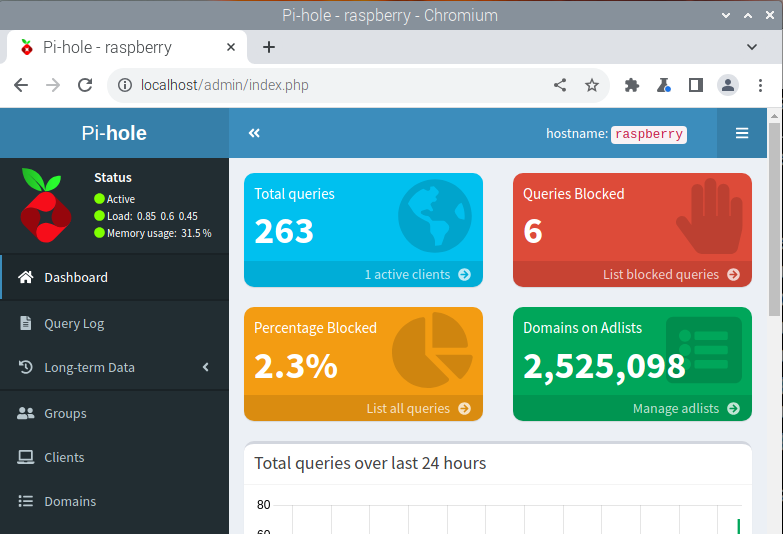This screenshot has height=534, width=783.
Task: Go to Dashboard in sidebar
Action: [114, 277]
